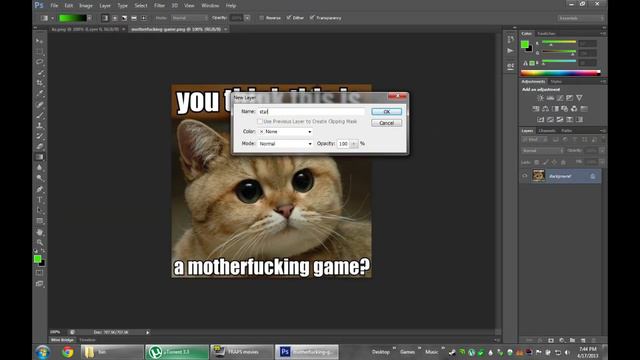Confirm New Layer dialog with OK
This screenshot has height=360, width=640.
(387, 112)
